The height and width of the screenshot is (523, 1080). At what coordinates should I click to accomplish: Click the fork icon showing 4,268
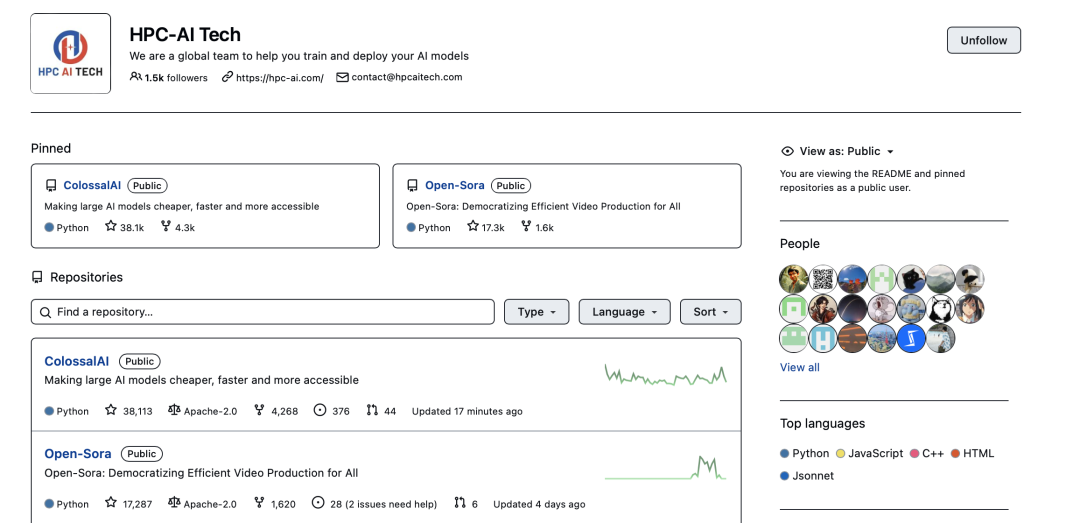pyautogui.click(x=259, y=410)
